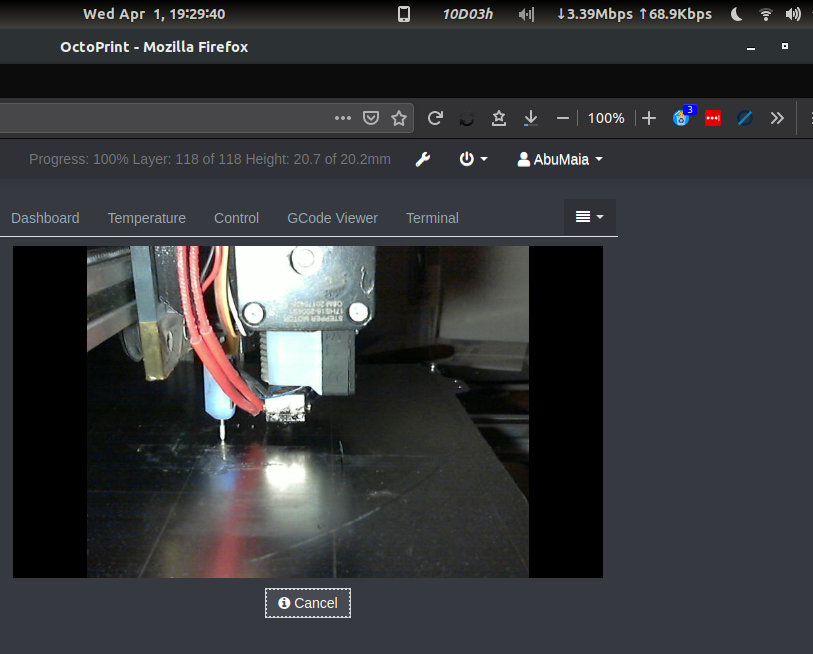Click the webcam stream of the printer
This screenshot has width=813, height=654.
(308, 411)
